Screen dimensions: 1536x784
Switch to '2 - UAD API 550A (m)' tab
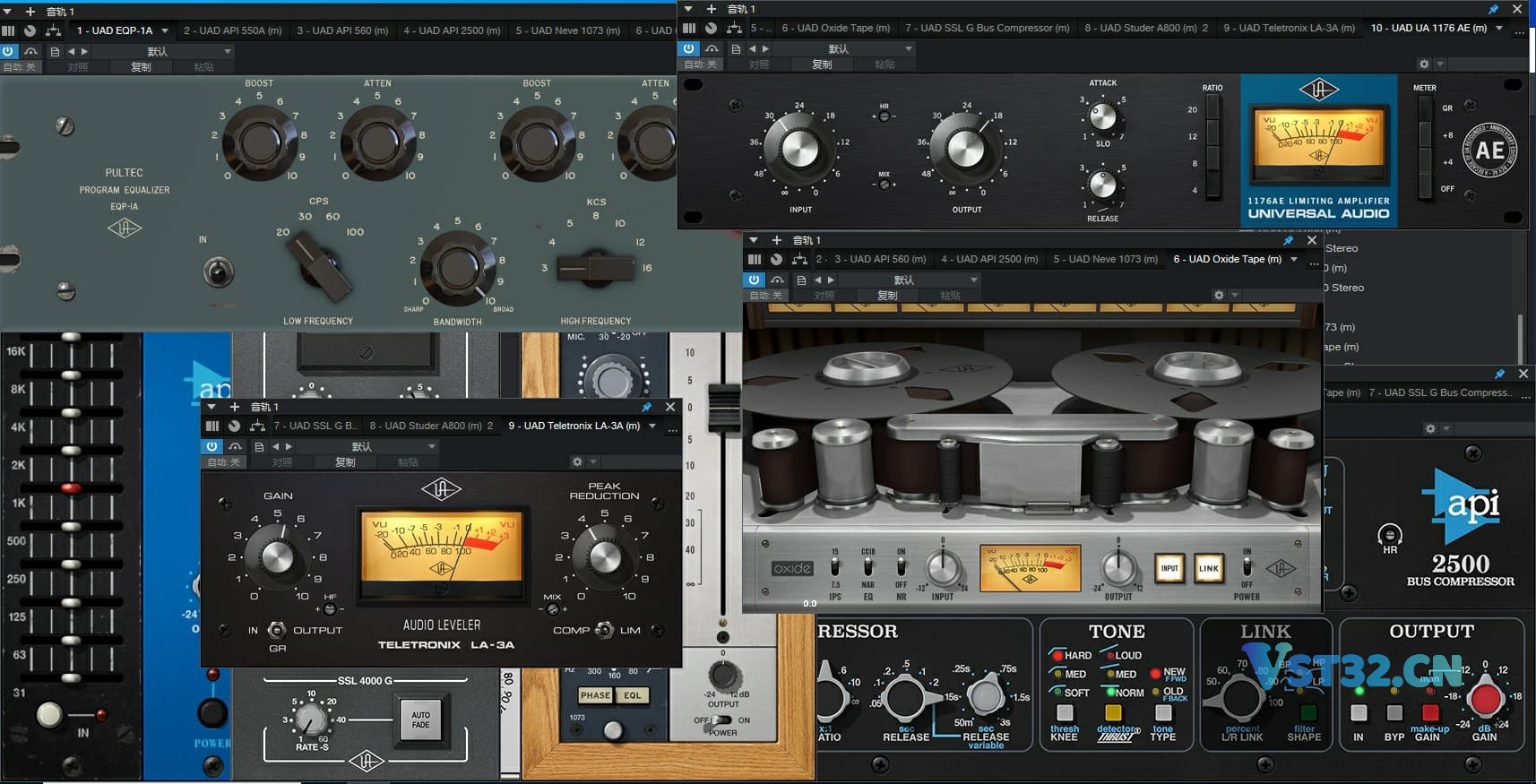(232, 30)
